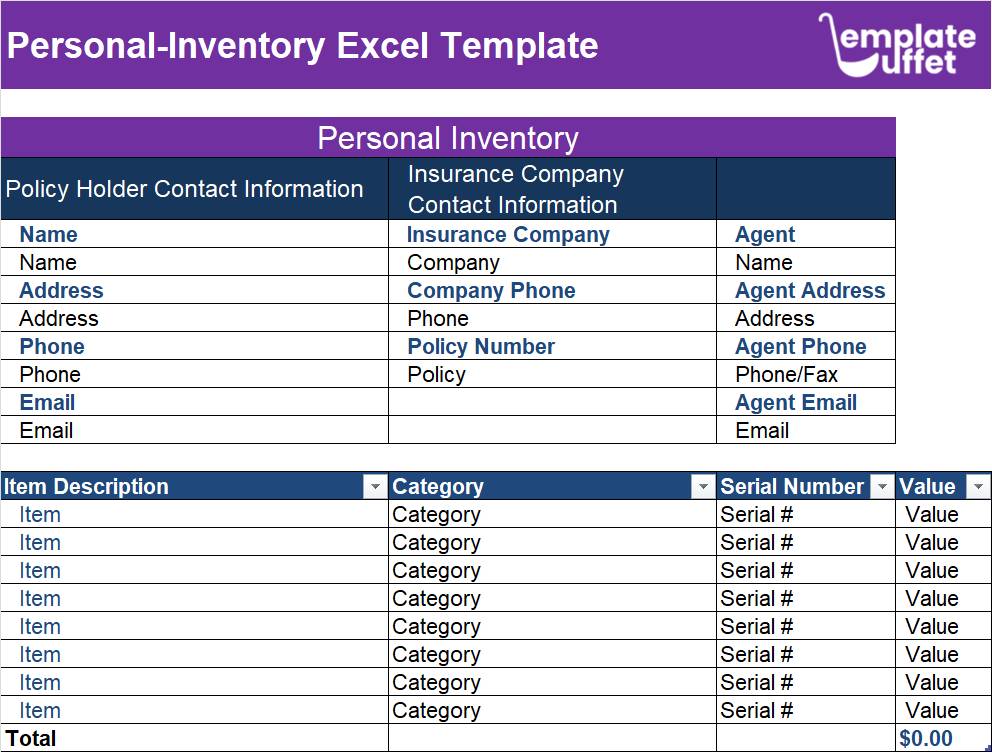The image size is (992, 752).
Task: Select the first Value cell in table
Action: (x=943, y=514)
